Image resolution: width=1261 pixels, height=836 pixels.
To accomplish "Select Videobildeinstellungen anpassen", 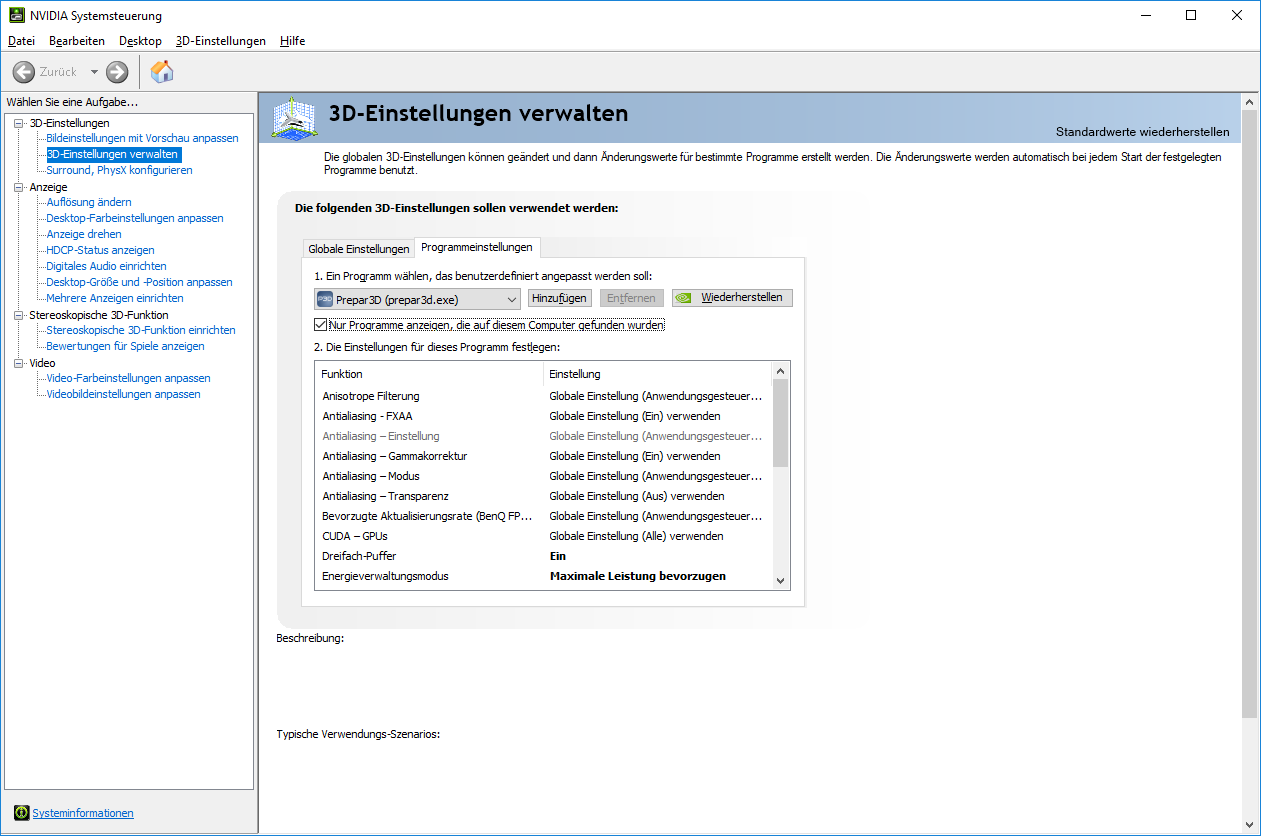I will [123, 394].
